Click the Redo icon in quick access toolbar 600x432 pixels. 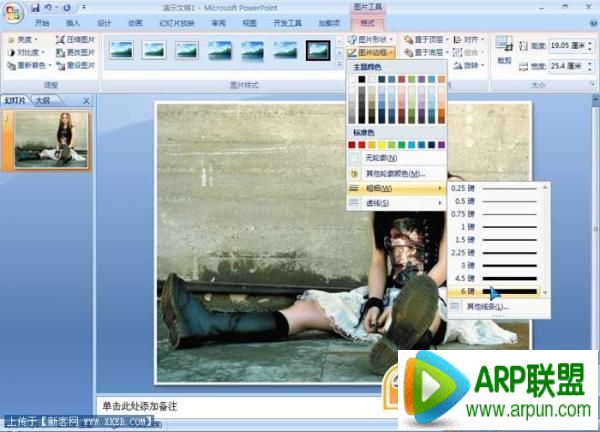[x=67, y=7]
